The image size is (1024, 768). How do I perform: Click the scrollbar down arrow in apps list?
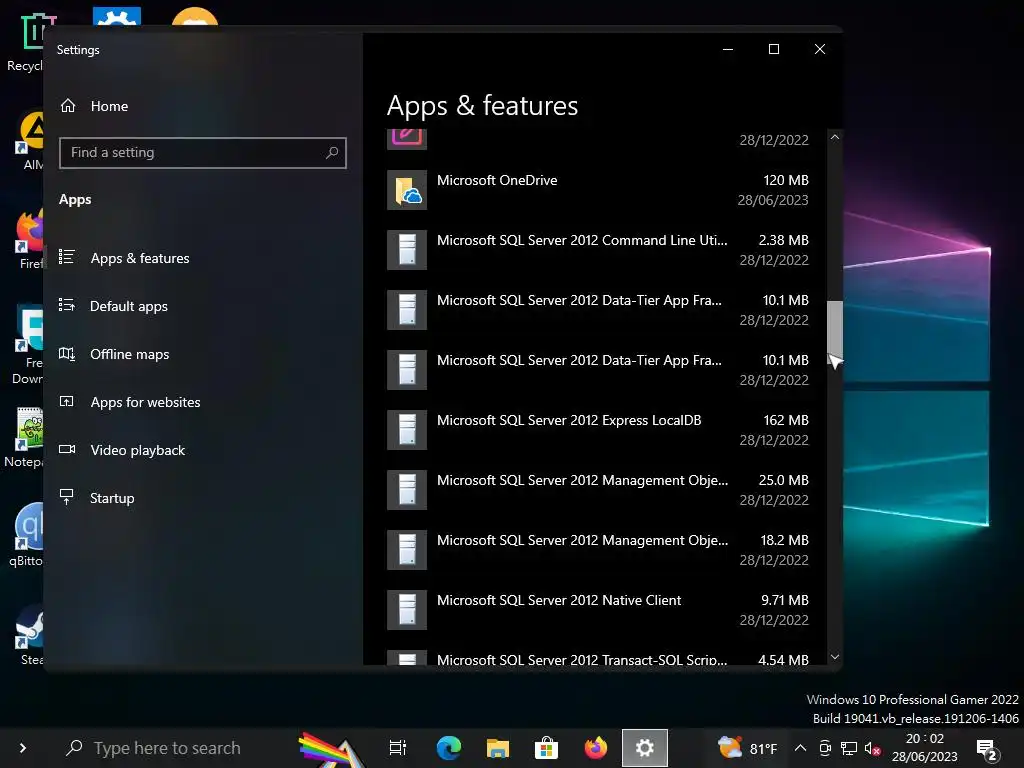[x=835, y=657]
